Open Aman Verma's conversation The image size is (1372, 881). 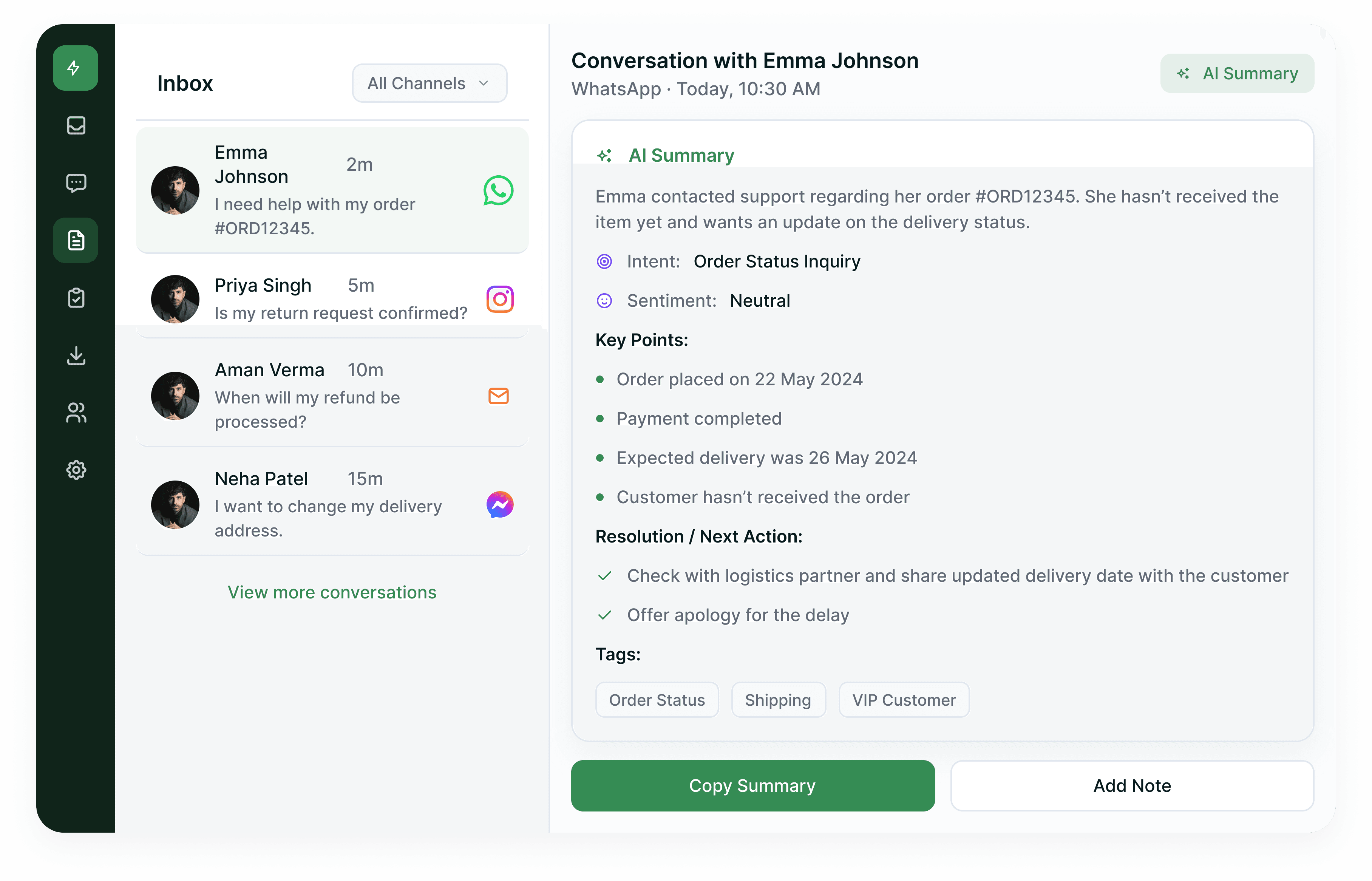[x=332, y=396]
